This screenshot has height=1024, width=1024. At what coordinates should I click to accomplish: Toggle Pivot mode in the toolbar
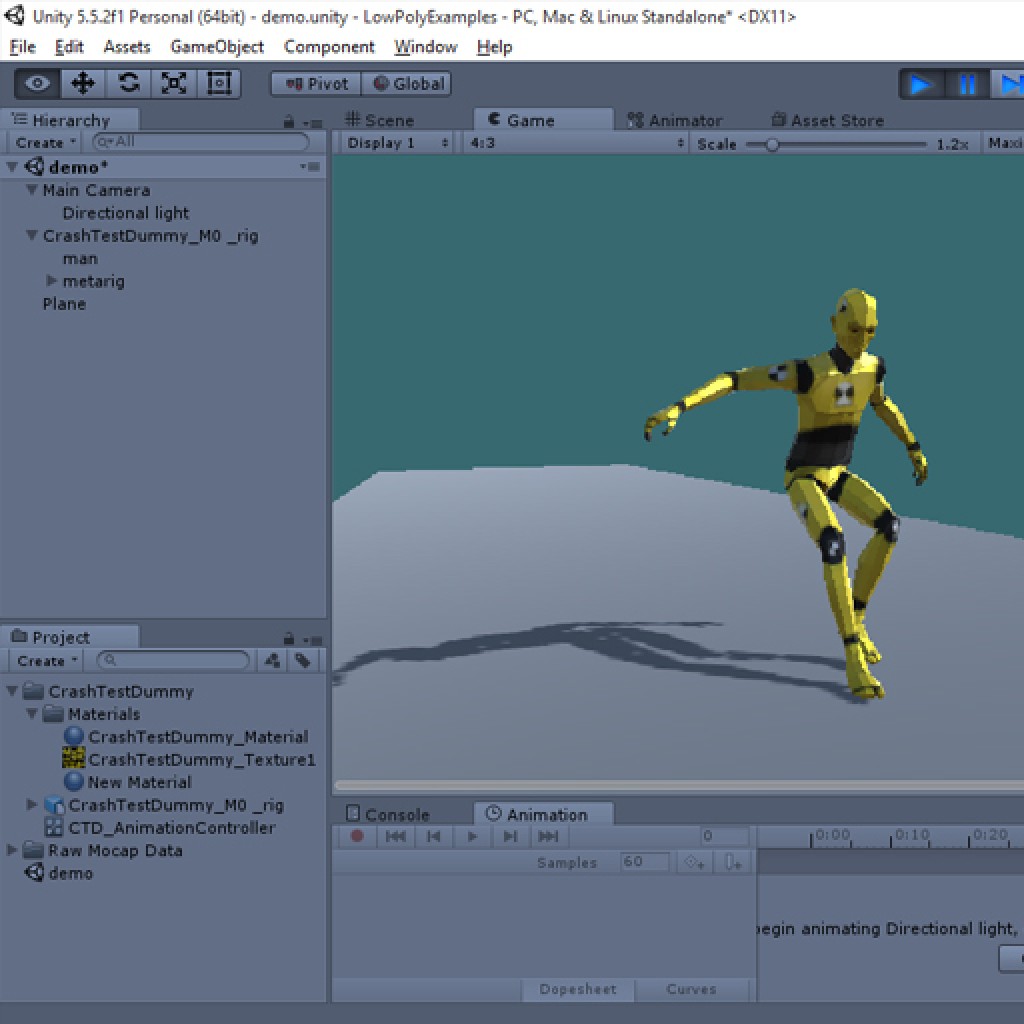314,84
